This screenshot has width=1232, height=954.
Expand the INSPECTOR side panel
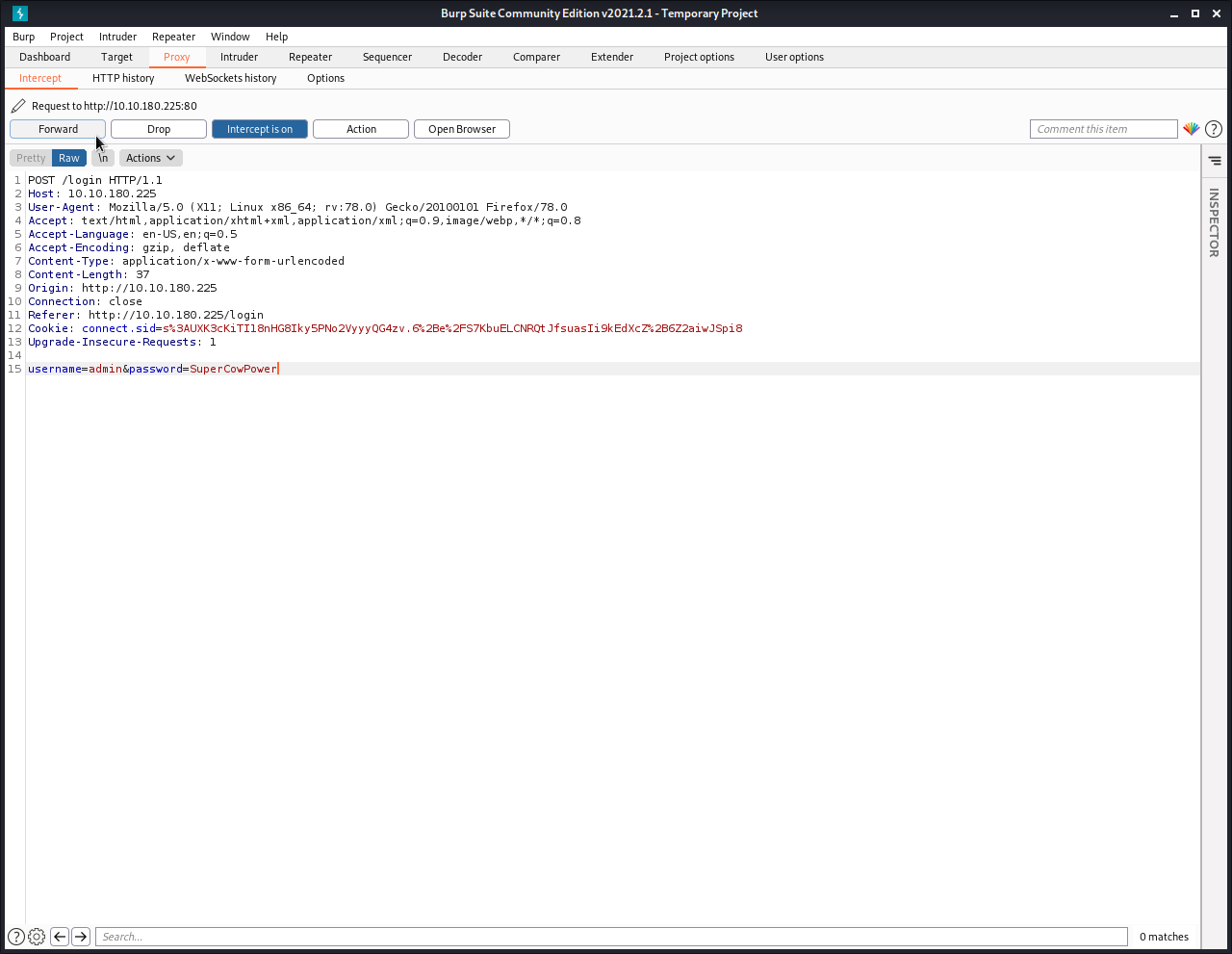[x=1214, y=222]
